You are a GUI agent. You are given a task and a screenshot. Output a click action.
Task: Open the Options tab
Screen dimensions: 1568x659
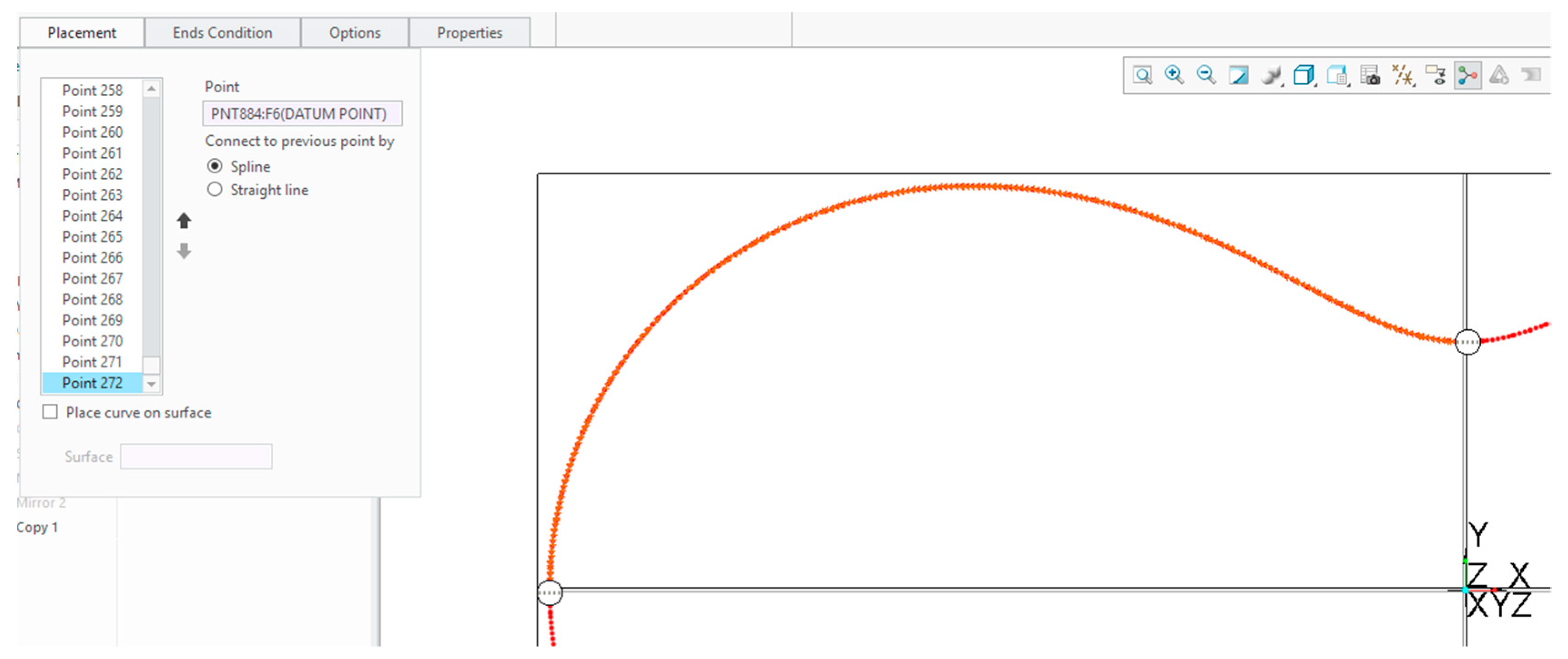[354, 33]
